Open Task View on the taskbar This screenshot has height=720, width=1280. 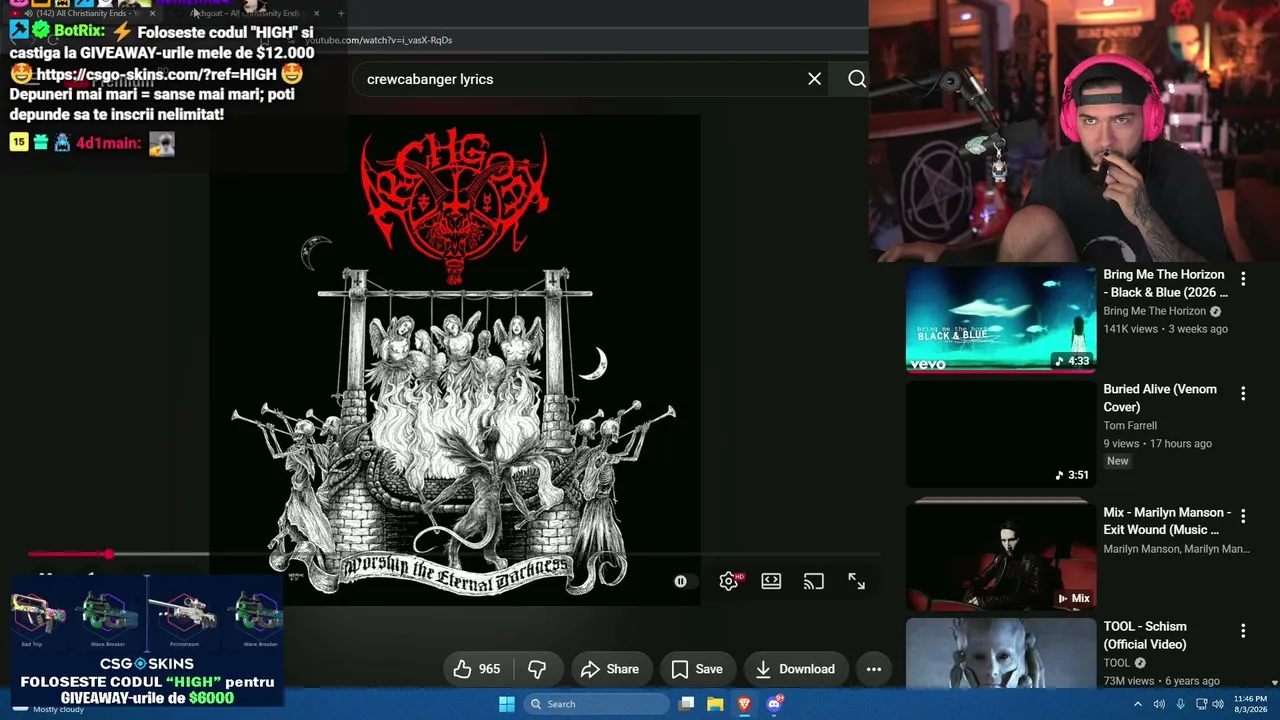click(686, 704)
